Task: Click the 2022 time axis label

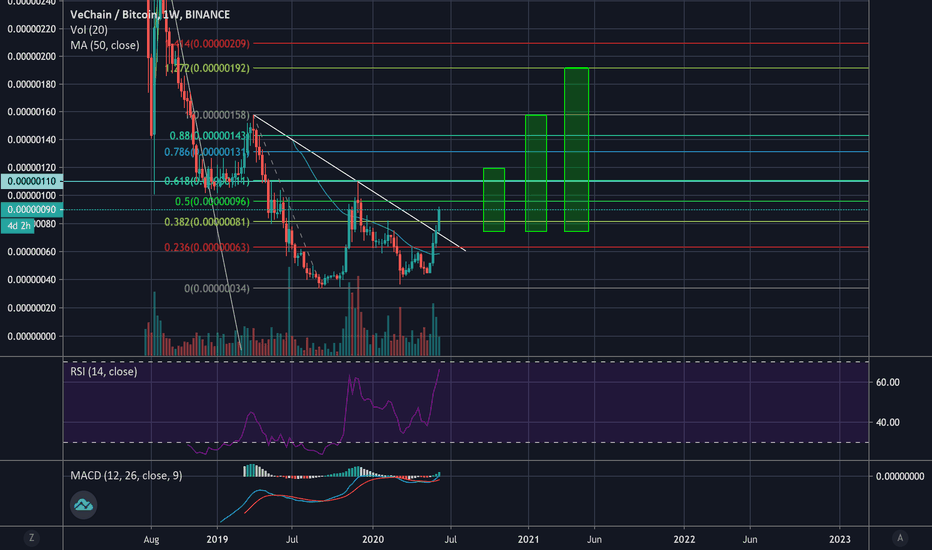Action: pos(684,539)
